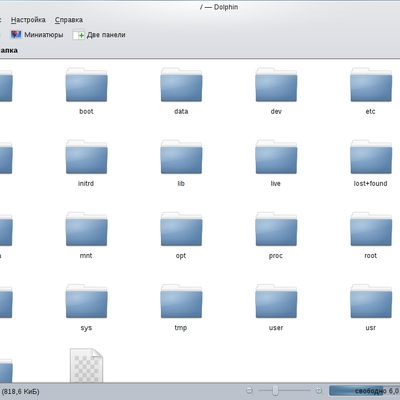Select the lib folder icon
Screen dimensions: 400x400
click(181, 157)
